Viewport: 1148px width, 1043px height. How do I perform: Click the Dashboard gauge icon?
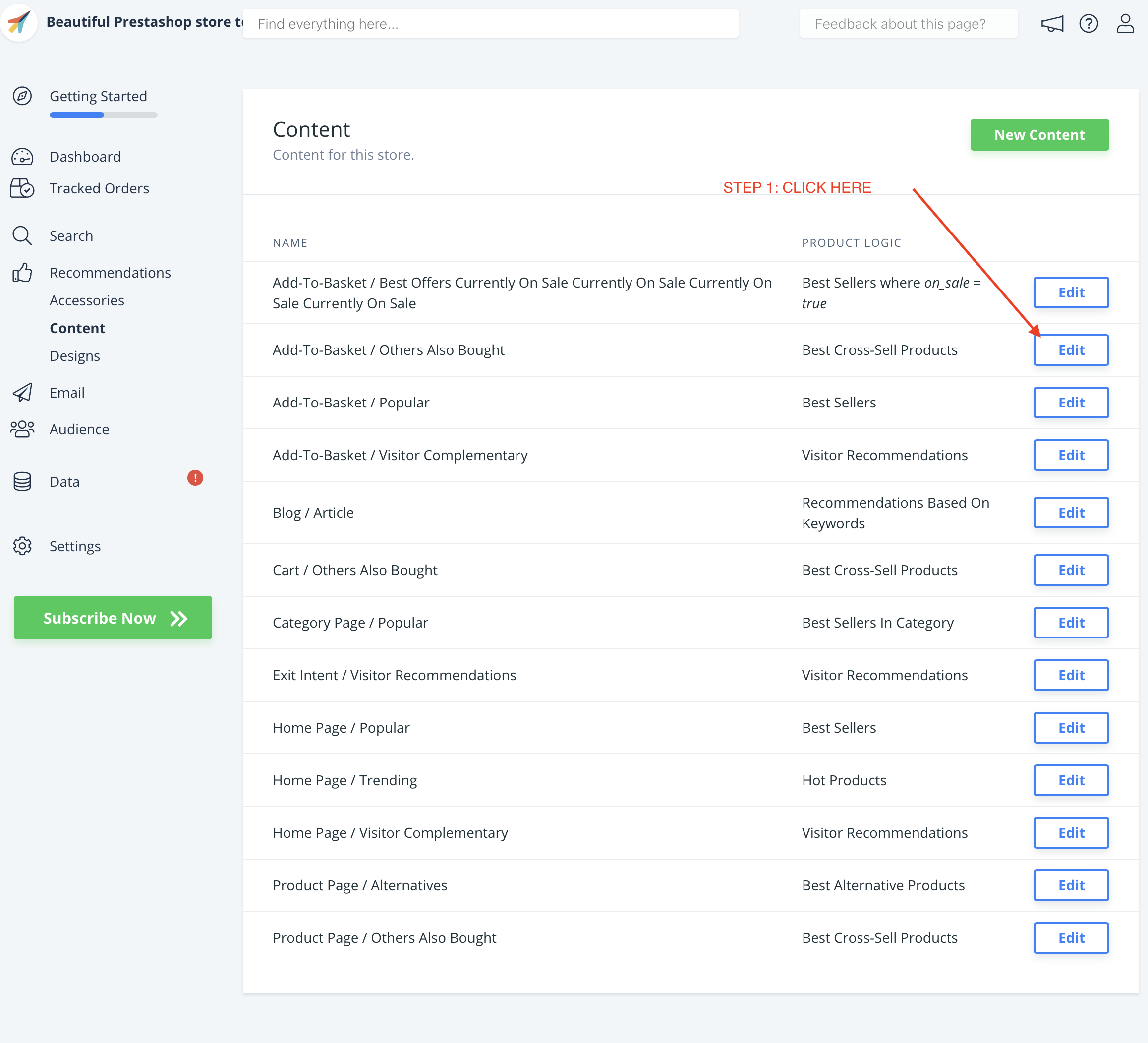pyautogui.click(x=22, y=157)
